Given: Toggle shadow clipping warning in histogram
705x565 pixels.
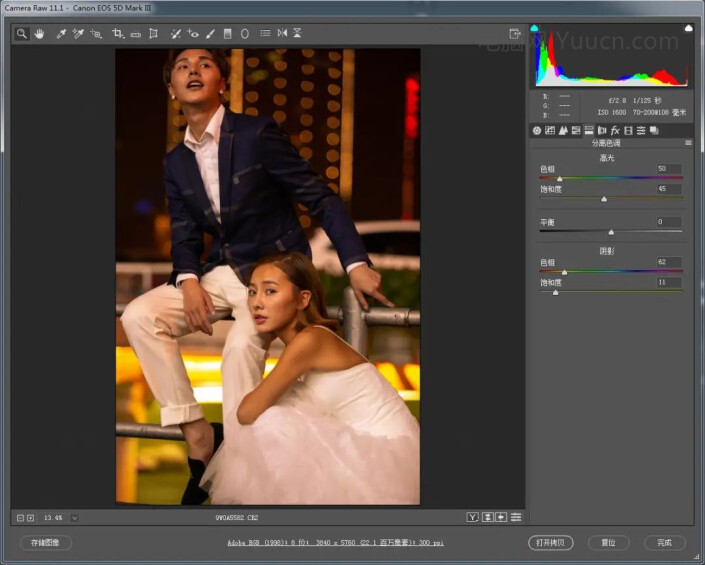Looking at the screenshot, I should (x=534, y=29).
